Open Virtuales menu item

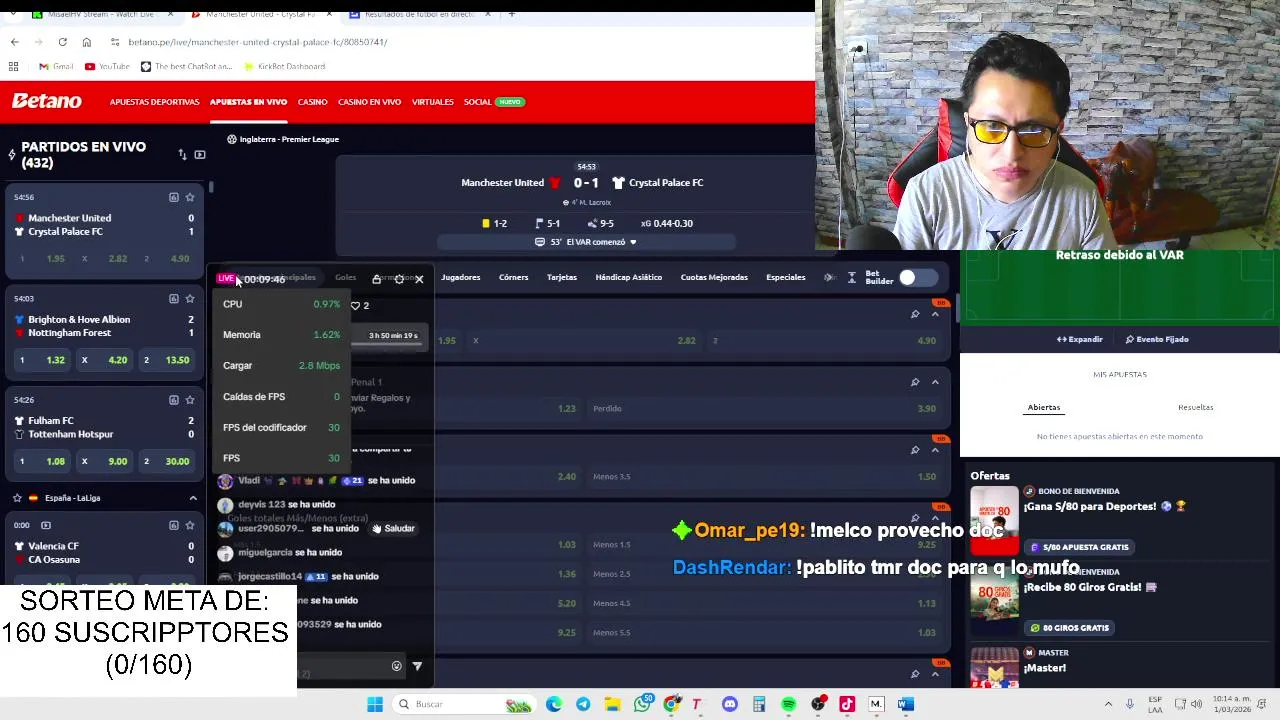click(x=433, y=102)
